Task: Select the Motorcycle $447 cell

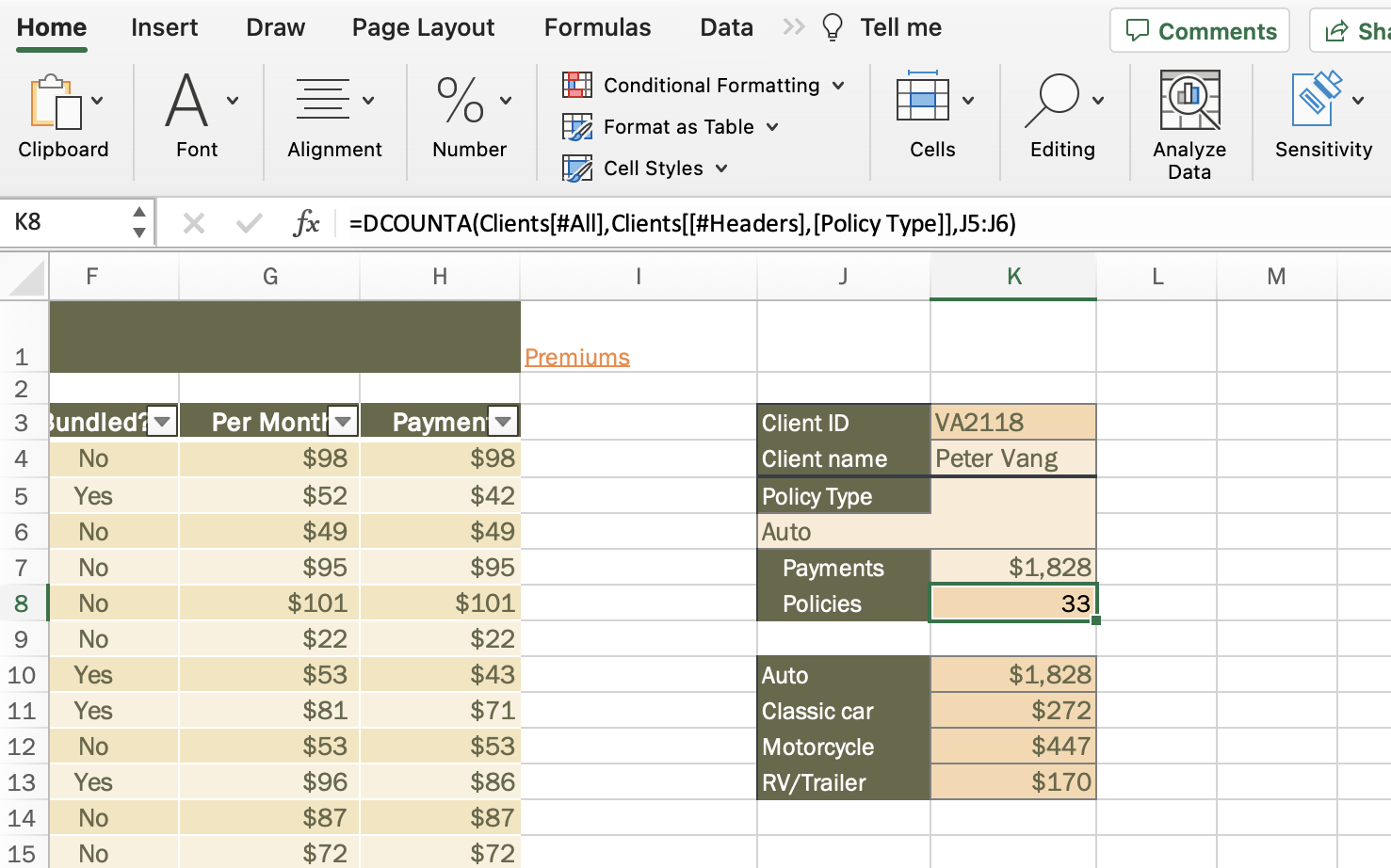Action: pyautogui.click(x=1013, y=747)
